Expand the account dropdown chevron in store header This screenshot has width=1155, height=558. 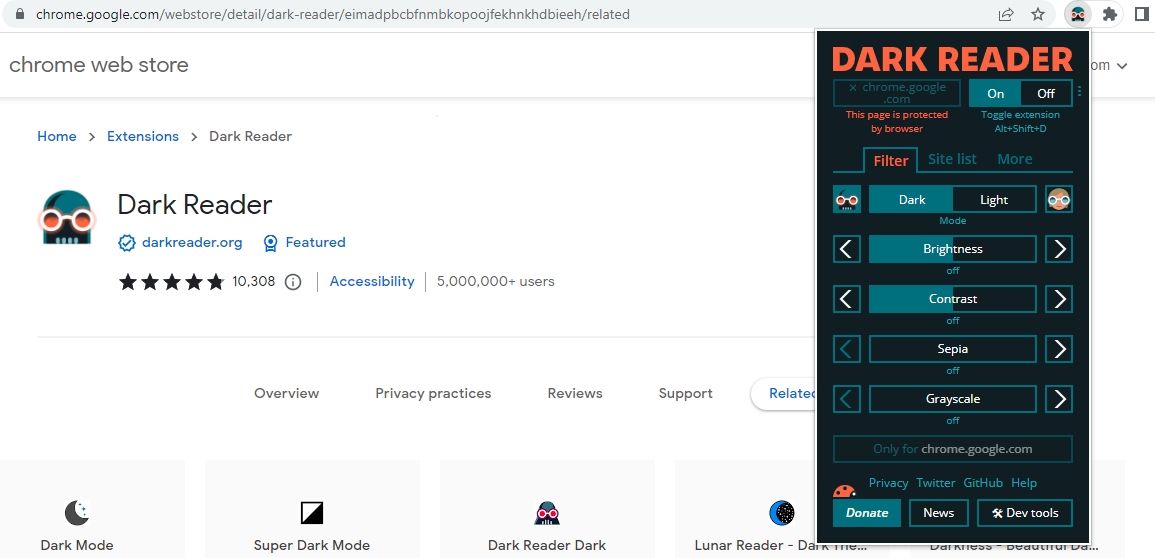(1122, 66)
